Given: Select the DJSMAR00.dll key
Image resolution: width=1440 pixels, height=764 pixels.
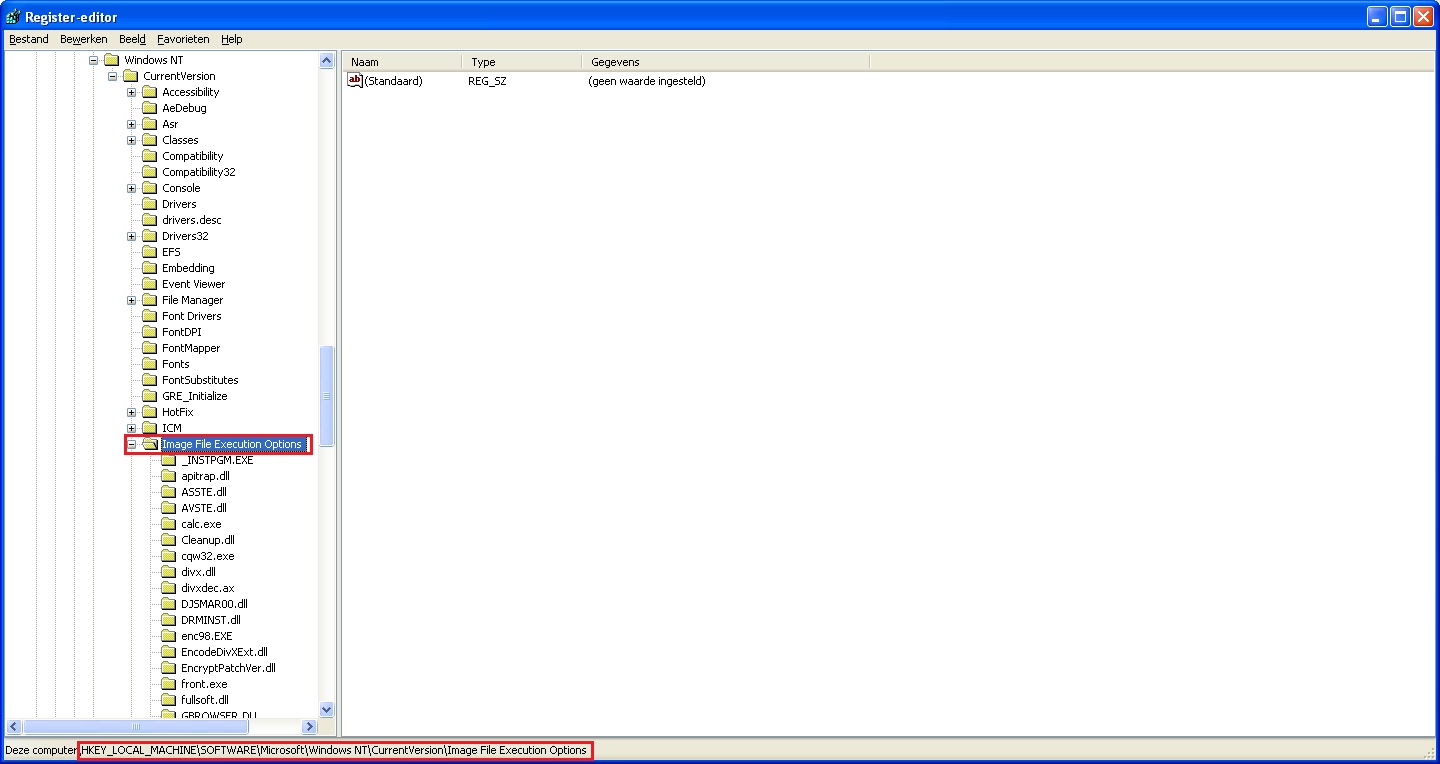Looking at the screenshot, I should point(214,604).
